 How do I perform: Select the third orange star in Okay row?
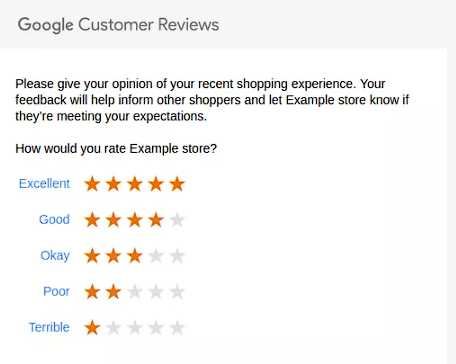click(x=135, y=256)
